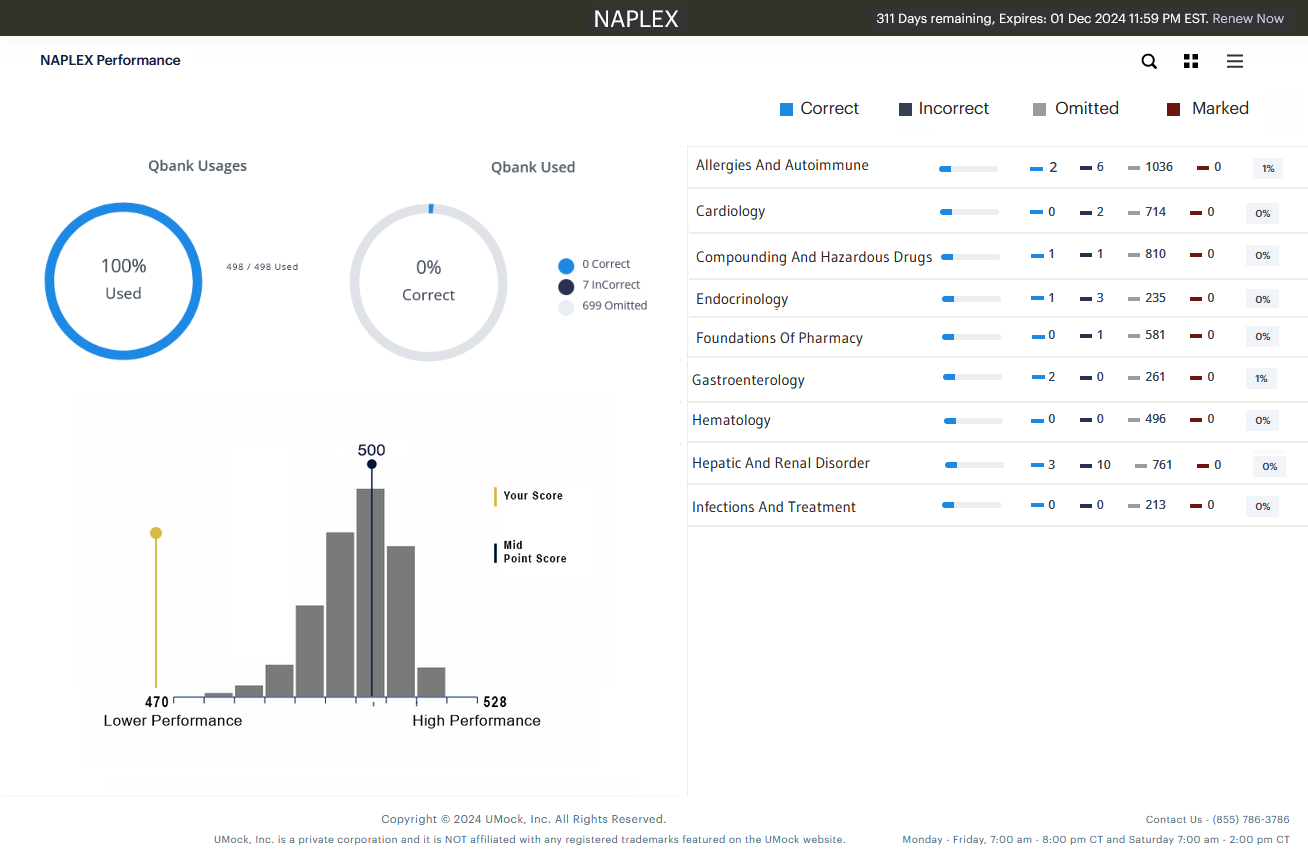Image resolution: width=1308 pixels, height=858 pixels.
Task: Select the Allergies And Autoimmune row
Action: click(997, 167)
